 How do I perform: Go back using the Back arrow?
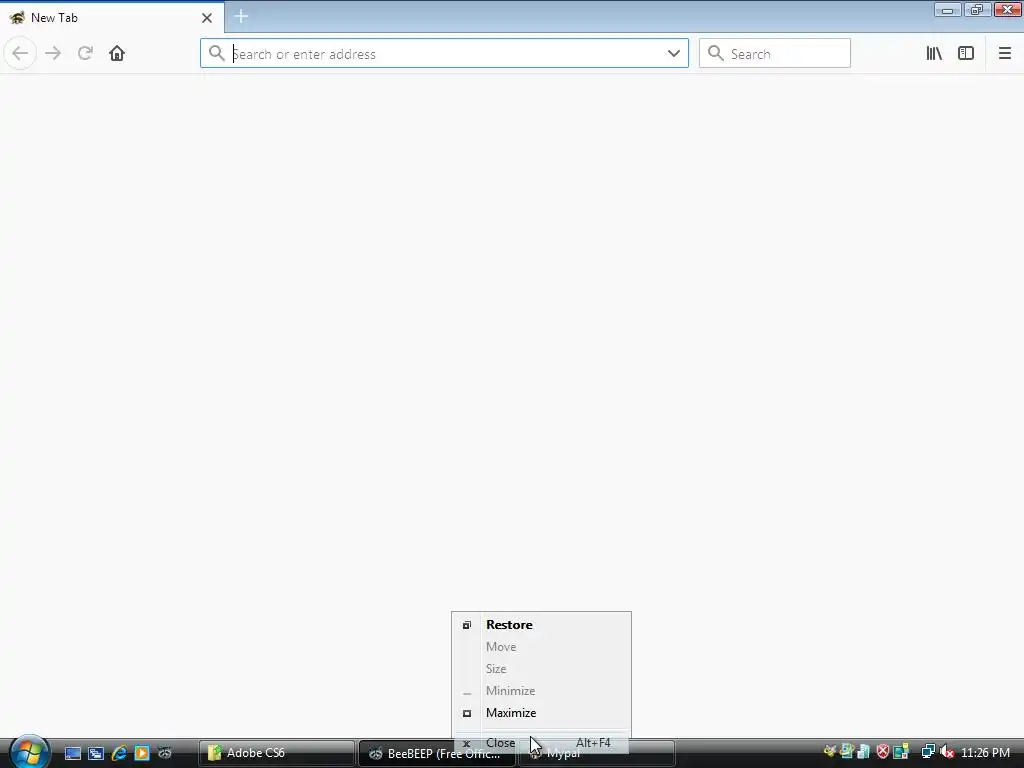coord(20,54)
